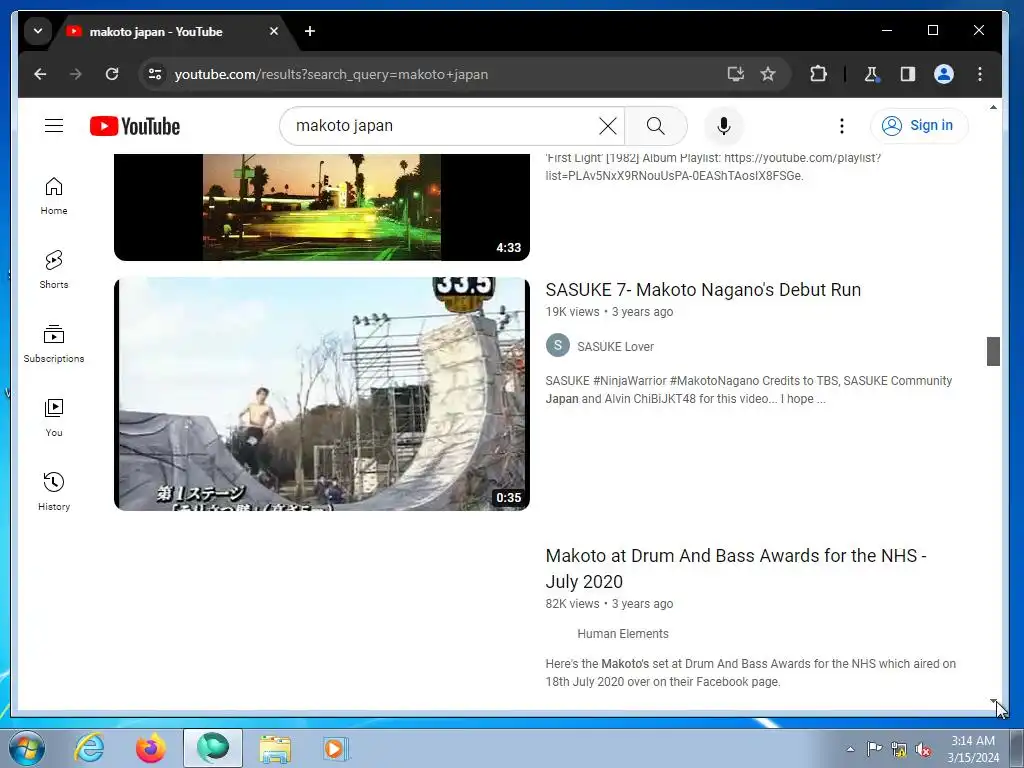Image resolution: width=1024 pixels, height=768 pixels.
Task: Clear the search box with the X
Action: click(607, 126)
